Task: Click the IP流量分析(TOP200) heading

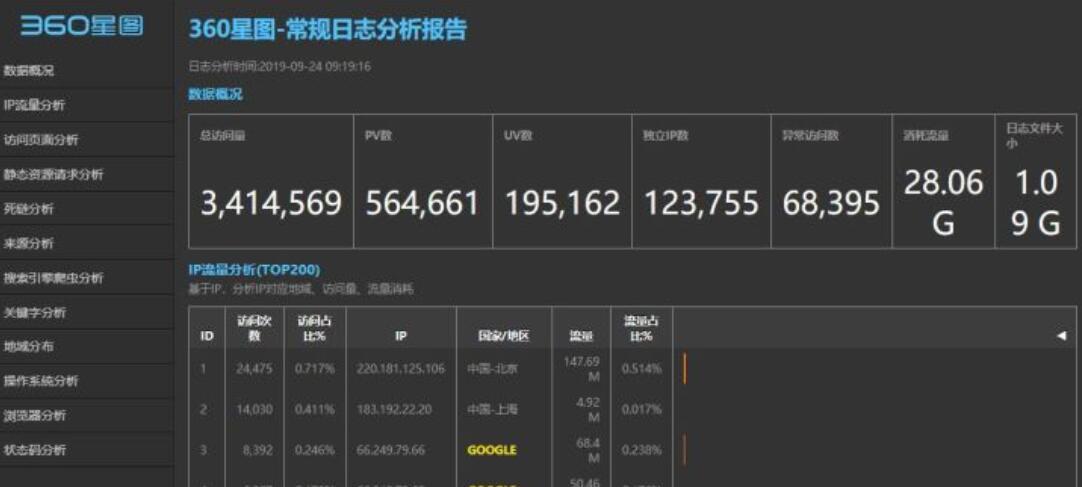Action: click(x=254, y=270)
